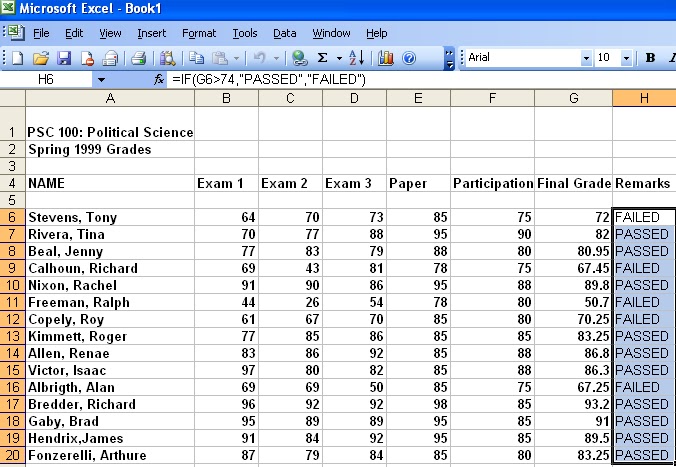Select Calhoun, Richard's final grade 67.45
Screen dimensions: 676x467
coord(573,268)
